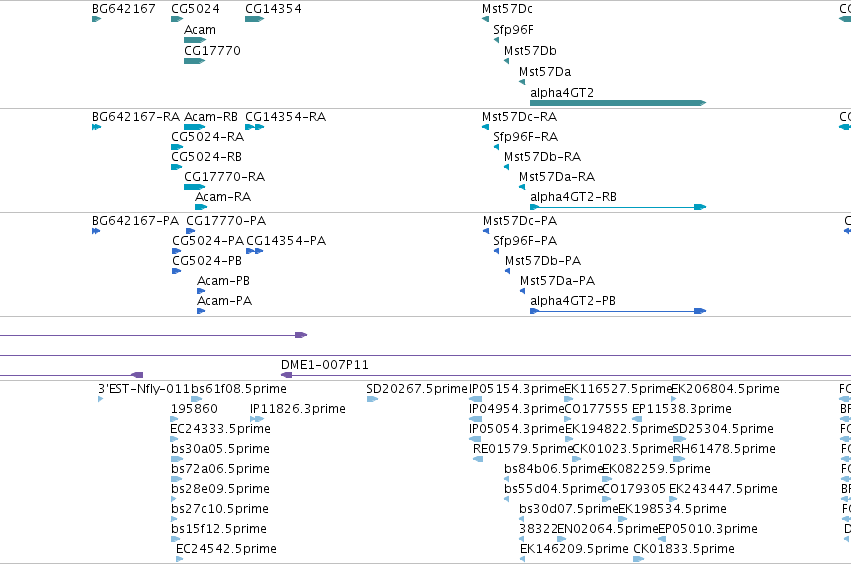Click EST RE01579.5prime
This screenshot has width=851, height=564.
click(x=523, y=449)
